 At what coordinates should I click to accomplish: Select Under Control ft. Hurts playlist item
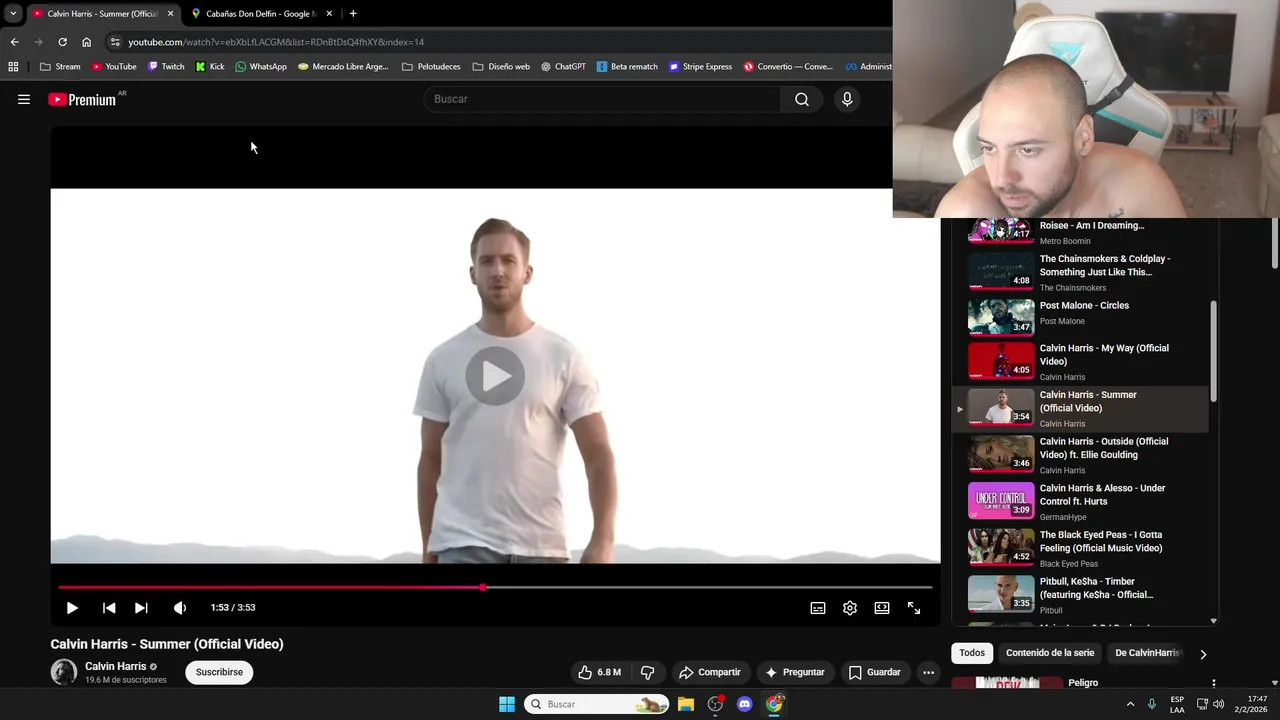[x=1080, y=502]
